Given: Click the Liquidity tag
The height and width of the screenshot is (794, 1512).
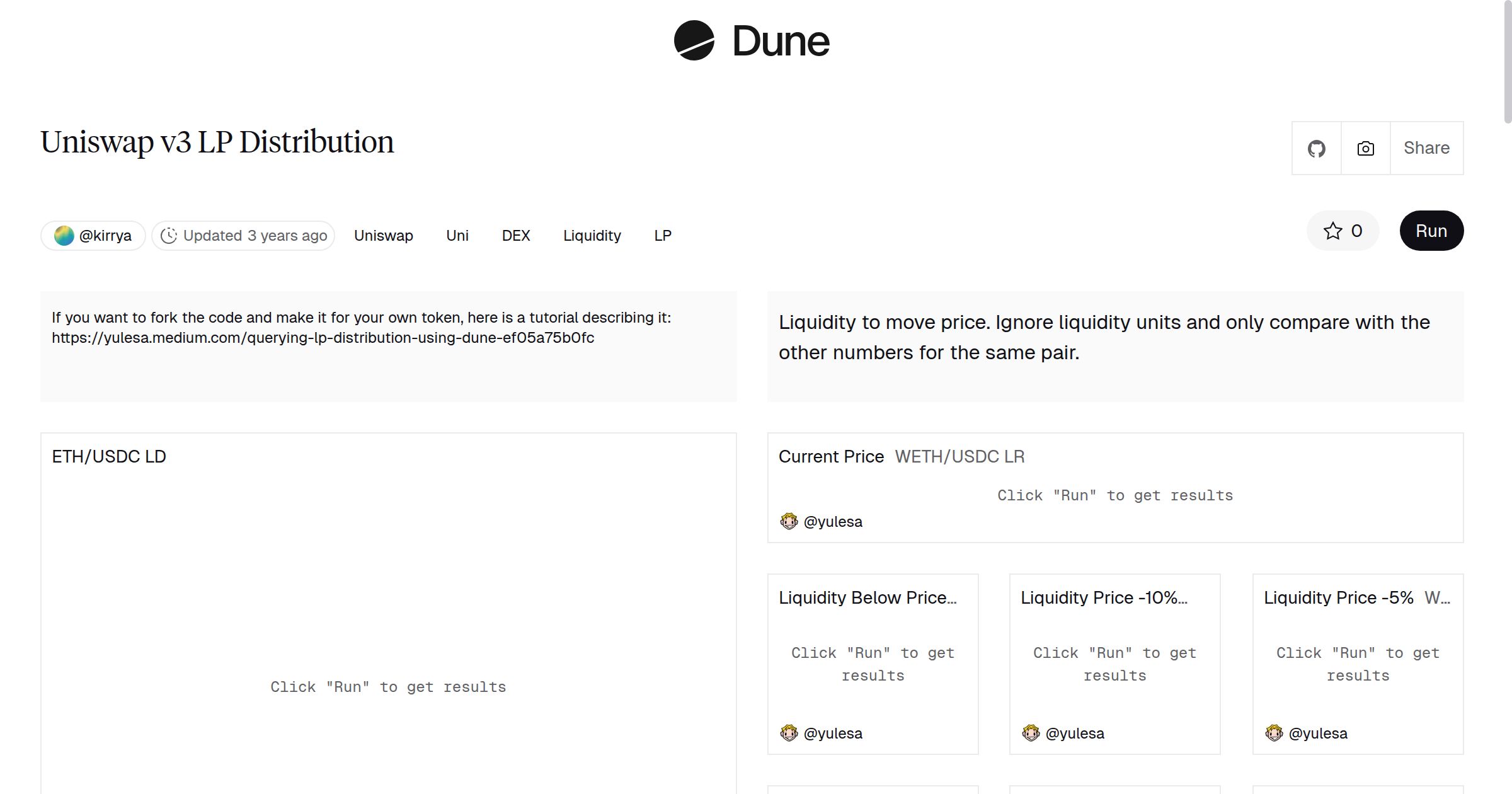Looking at the screenshot, I should point(592,235).
